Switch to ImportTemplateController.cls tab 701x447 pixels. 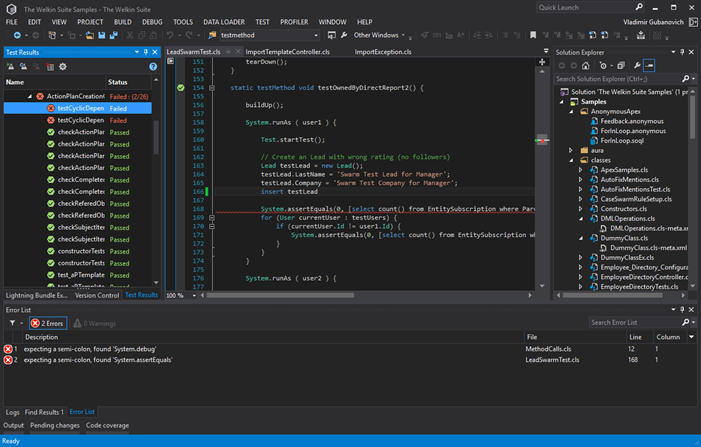click(287, 52)
